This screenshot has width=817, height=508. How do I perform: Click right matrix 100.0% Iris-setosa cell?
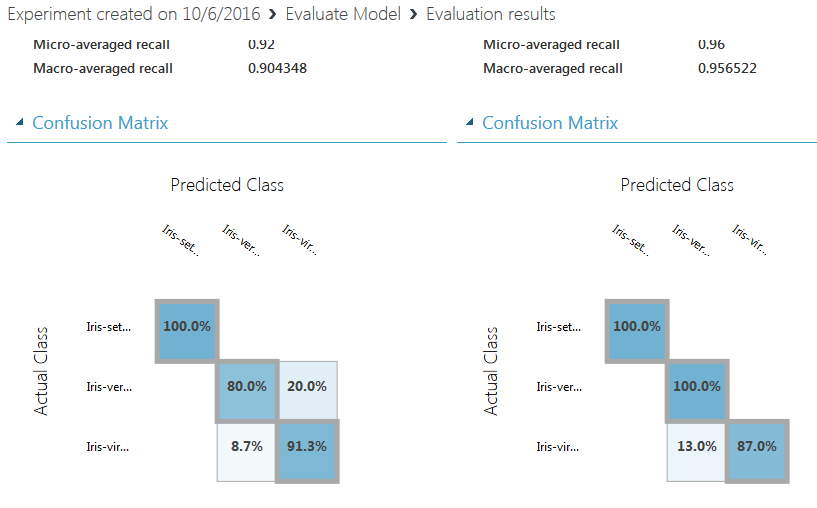tap(637, 327)
